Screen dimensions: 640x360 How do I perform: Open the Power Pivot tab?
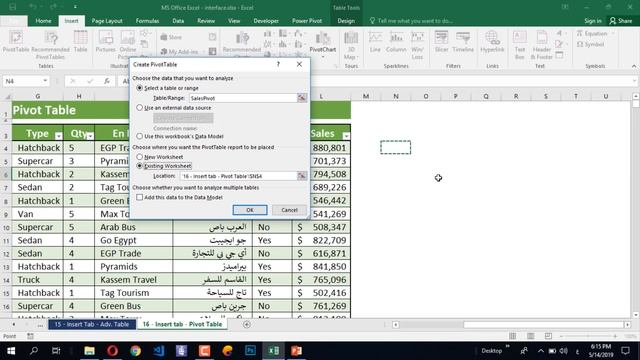point(307,21)
